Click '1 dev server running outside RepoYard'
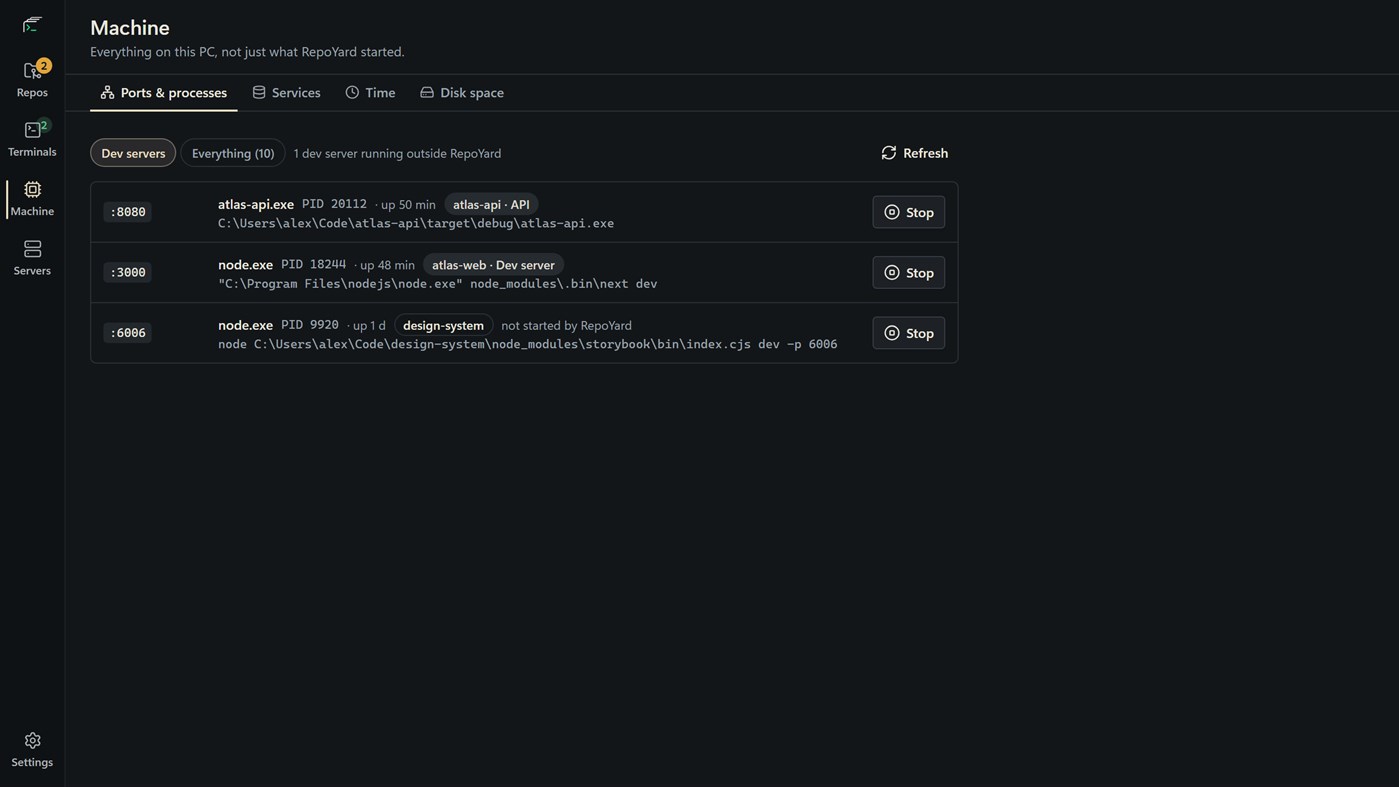 point(397,153)
